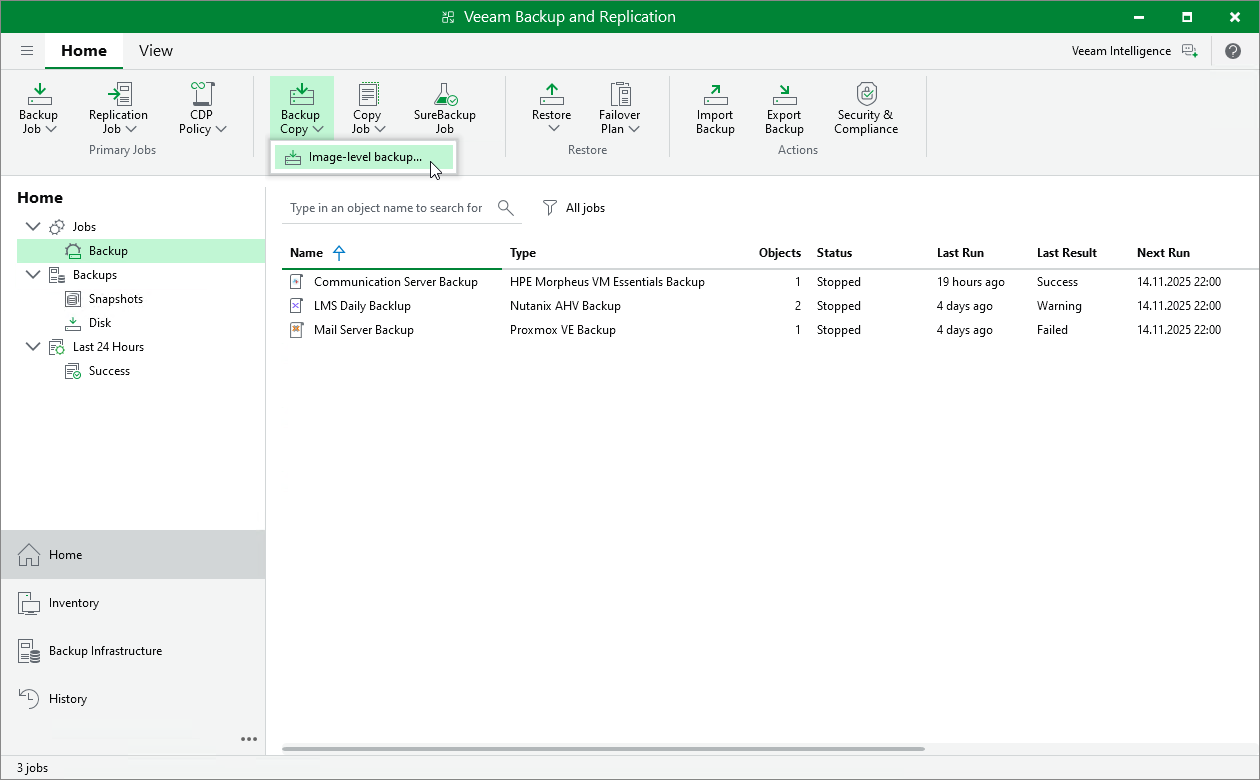The width and height of the screenshot is (1260, 780).
Task: Sort by the Objects column header
Action: pyautogui.click(x=779, y=253)
